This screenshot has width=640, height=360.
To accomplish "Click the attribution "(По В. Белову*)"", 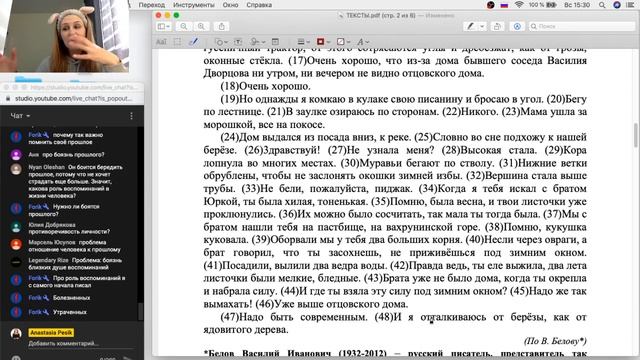I will coord(555,341).
